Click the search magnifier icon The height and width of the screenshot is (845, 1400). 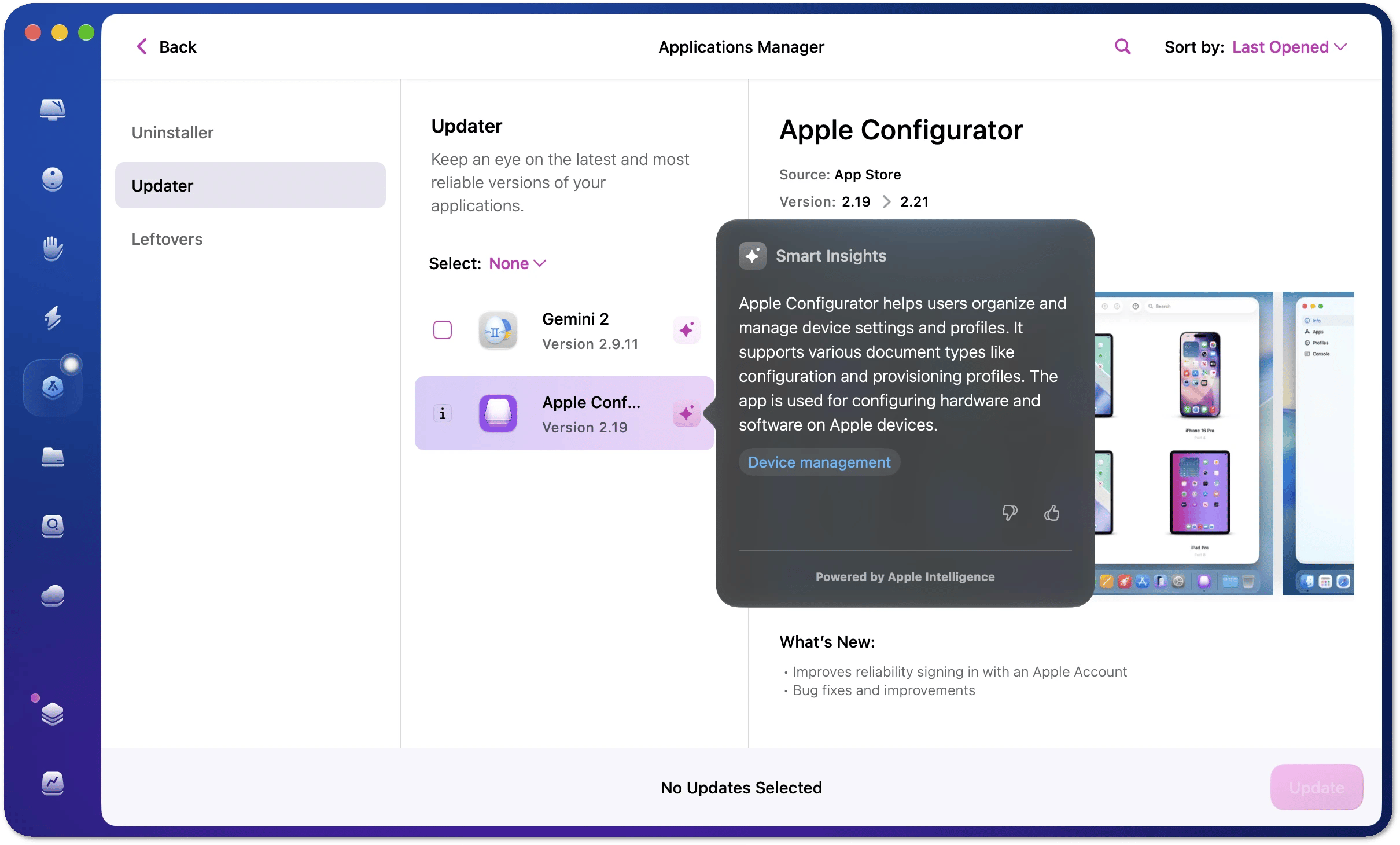(x=1122, y=47)
